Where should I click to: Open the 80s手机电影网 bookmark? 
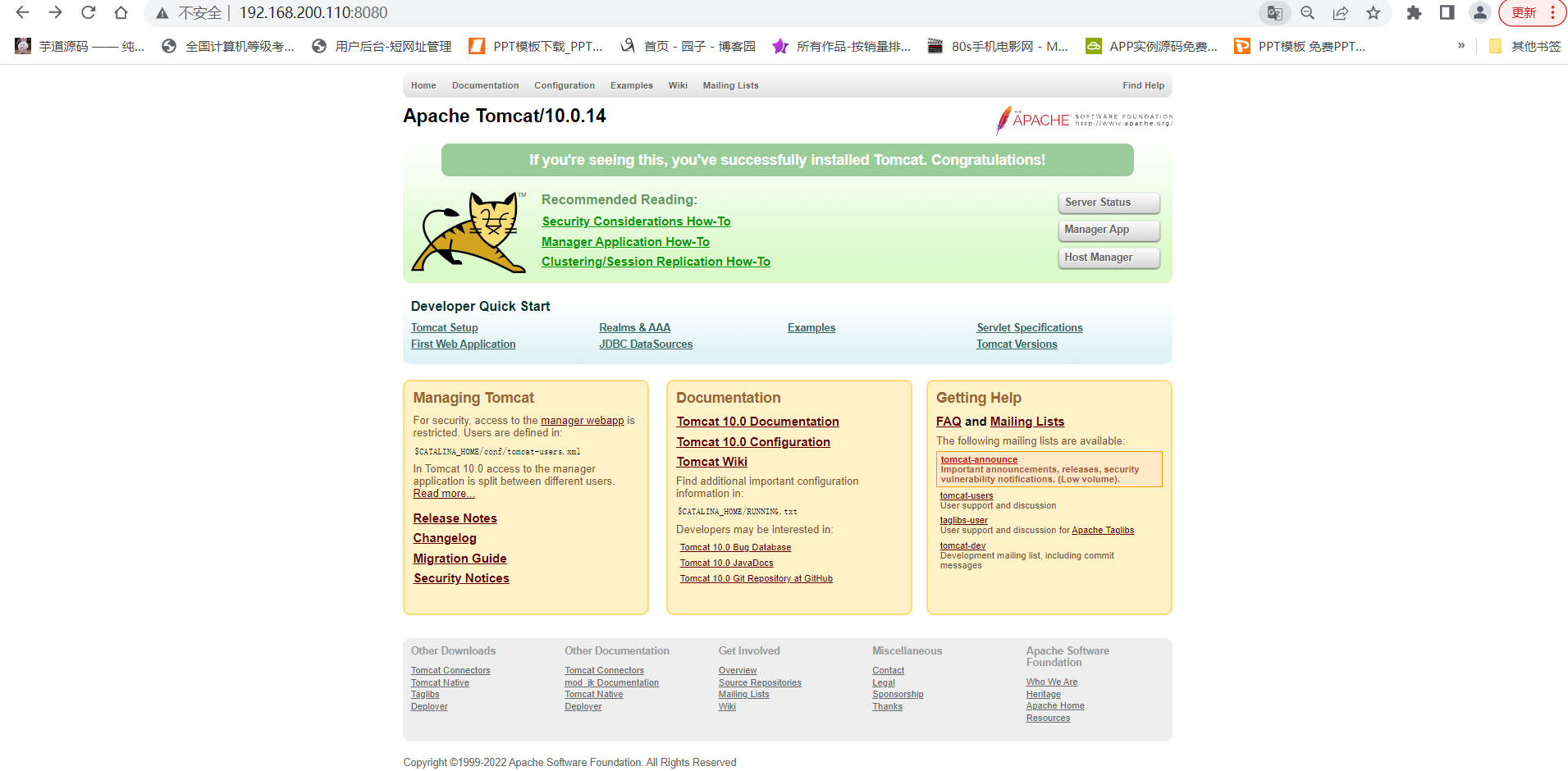point(998,46)
